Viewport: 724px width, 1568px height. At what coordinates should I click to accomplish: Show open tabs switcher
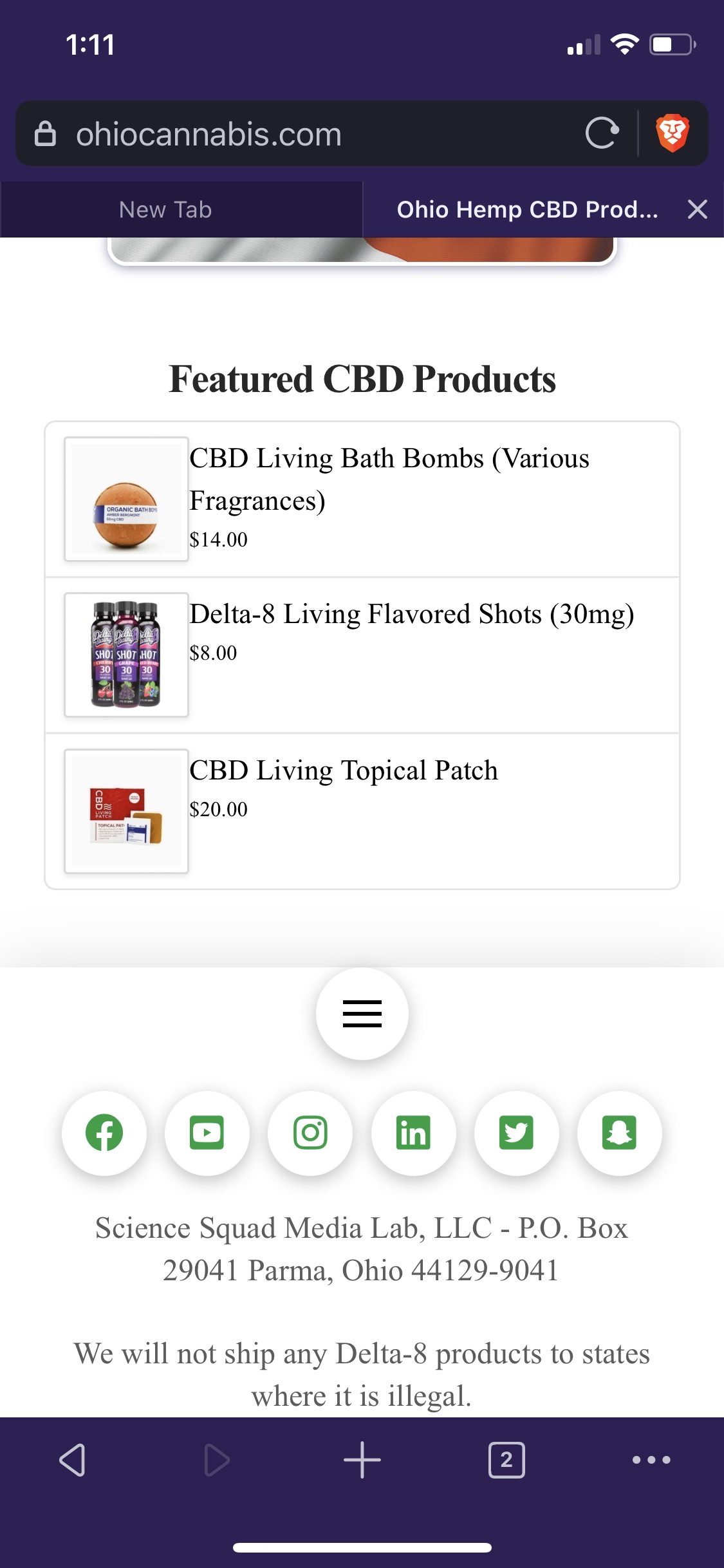point(506,1460)
